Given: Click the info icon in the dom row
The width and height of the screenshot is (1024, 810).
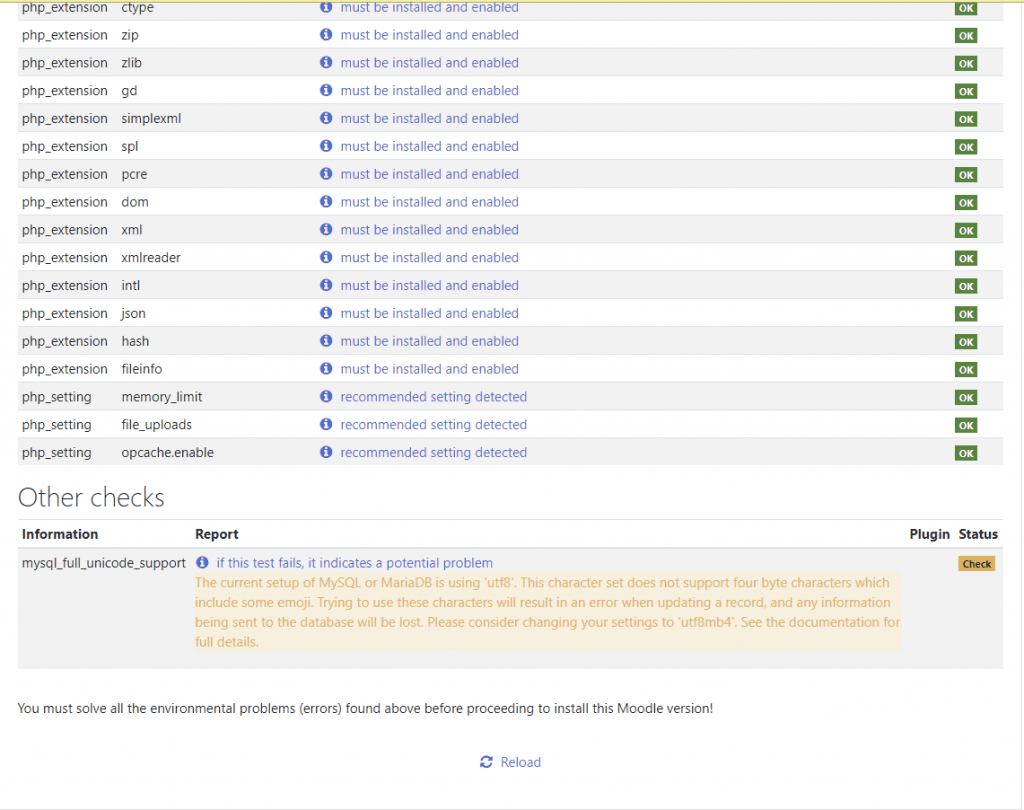Looking at the screenshot, I should pyautogui.click(x=326, y=202).
